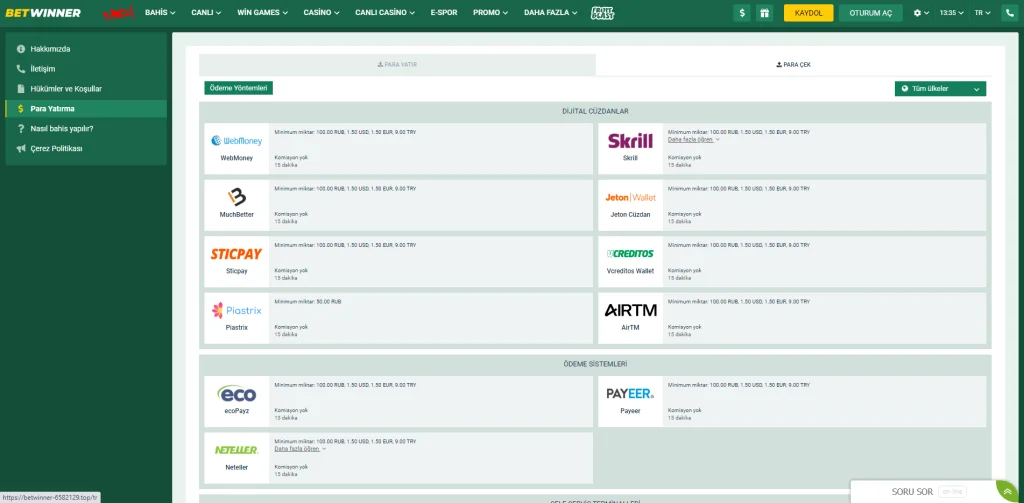Click the scroll-to-top double chevron icon
Image resolution: width=1024 pixels, height=503 pixels.
(1006, 491)
